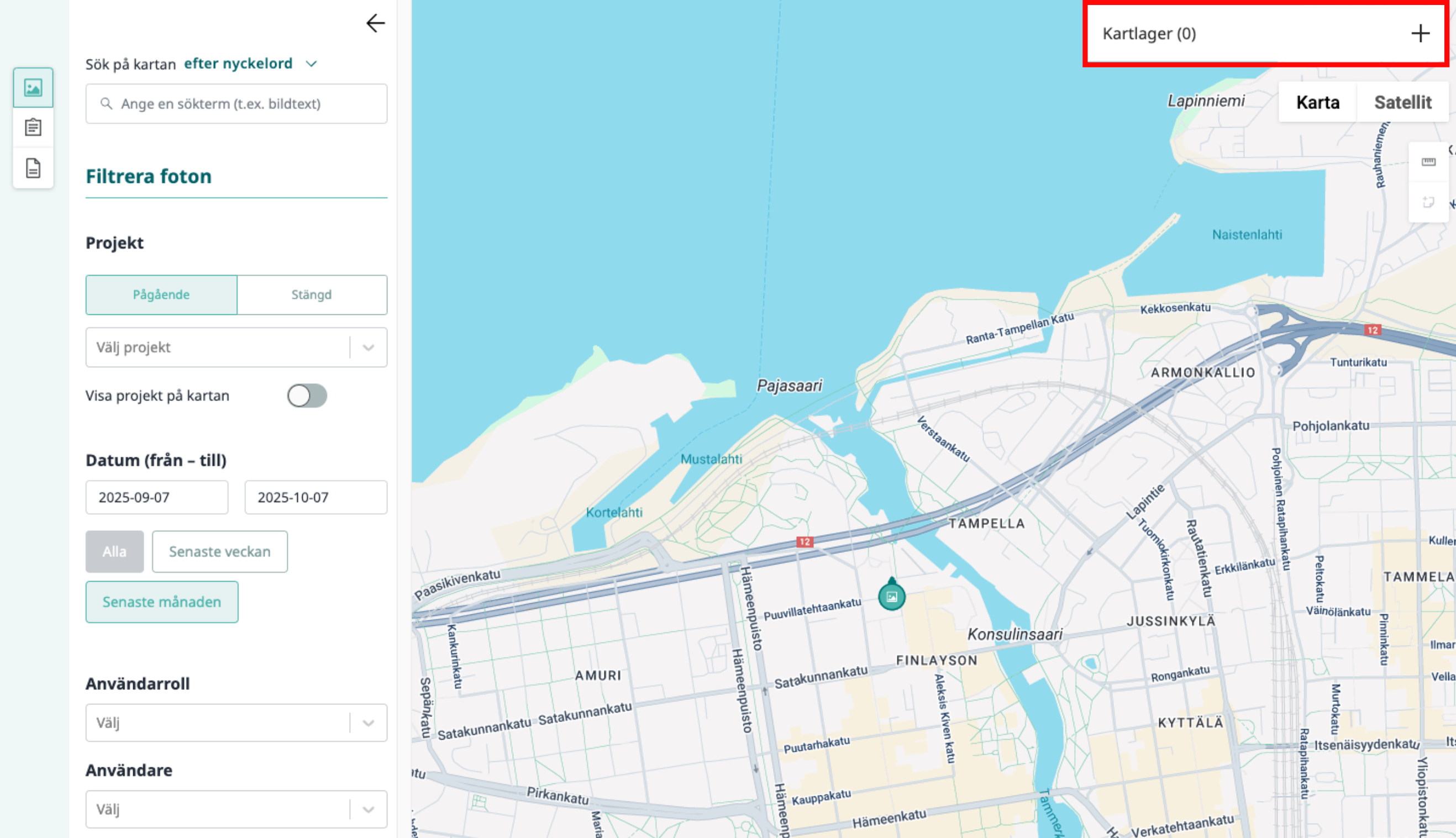Select Stängd project status
Viewport: 1456px width, 838px height.
click(x=312, y=294)
